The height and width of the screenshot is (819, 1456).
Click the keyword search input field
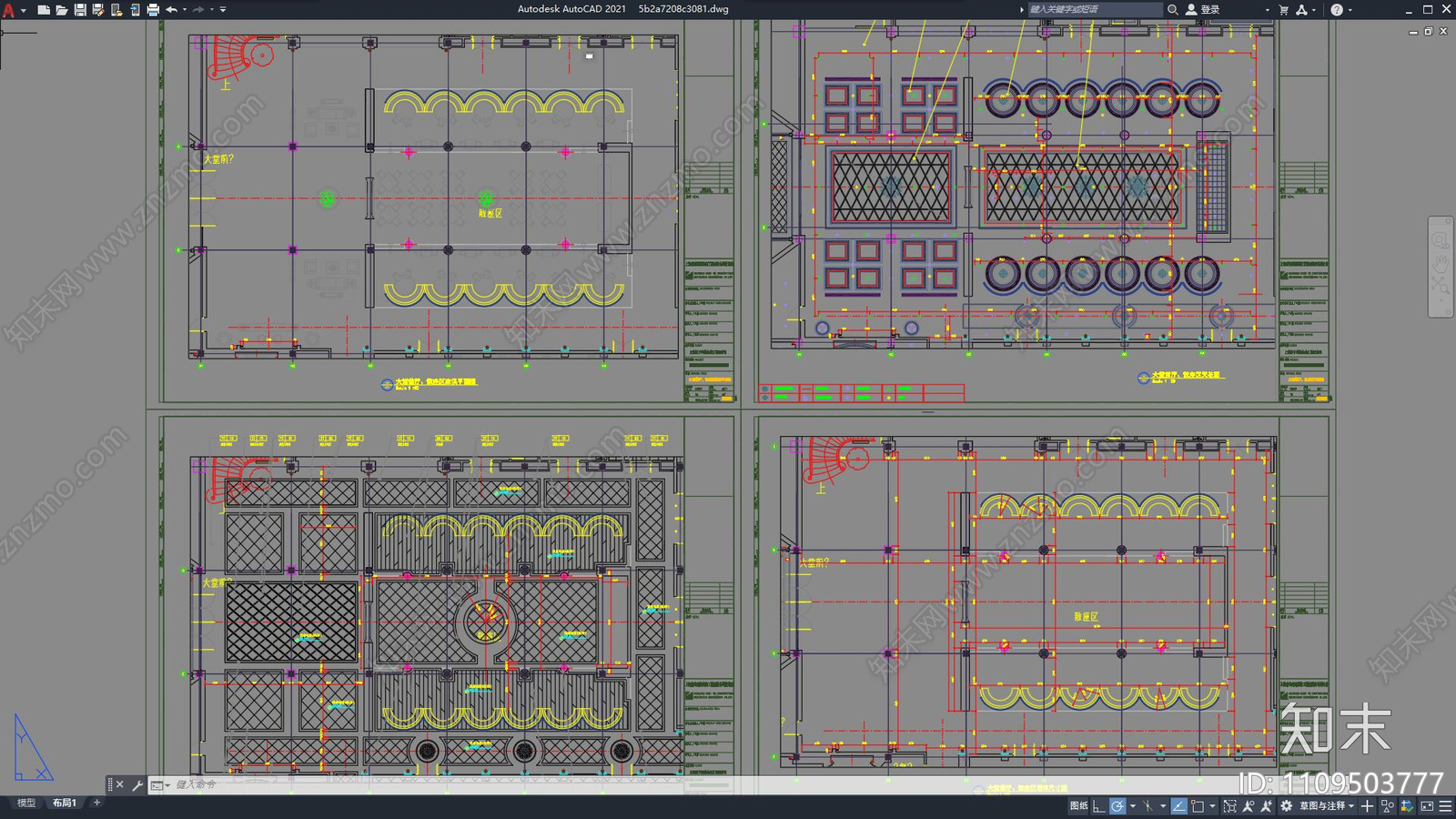point(1095,9)
